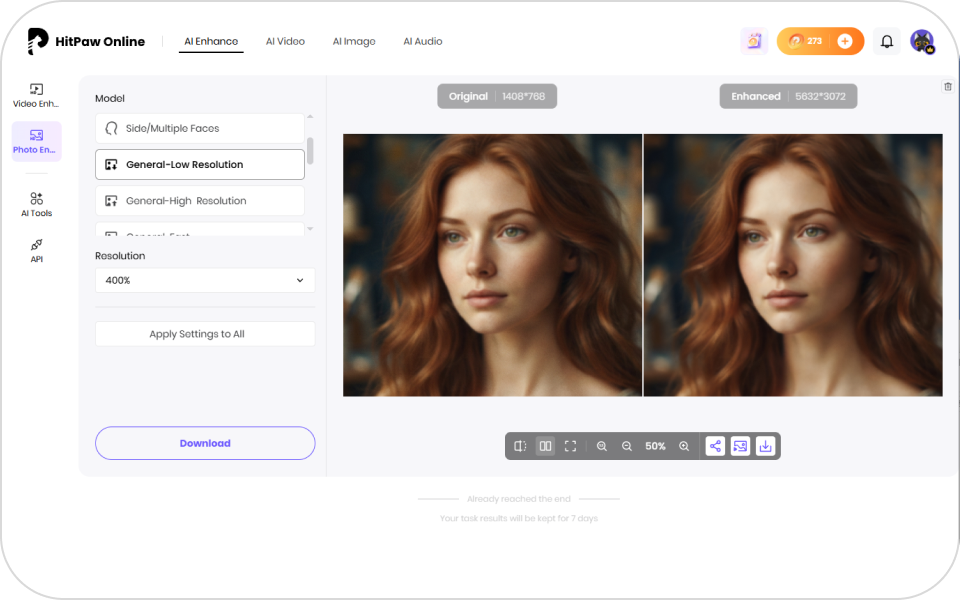Click Apply Settings to All
The image size is (960, 600).
pos(205,334)
